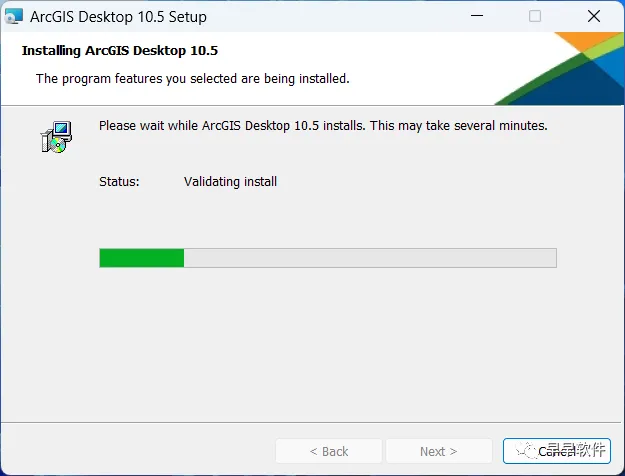Click the Cancel button

point(556,451)
